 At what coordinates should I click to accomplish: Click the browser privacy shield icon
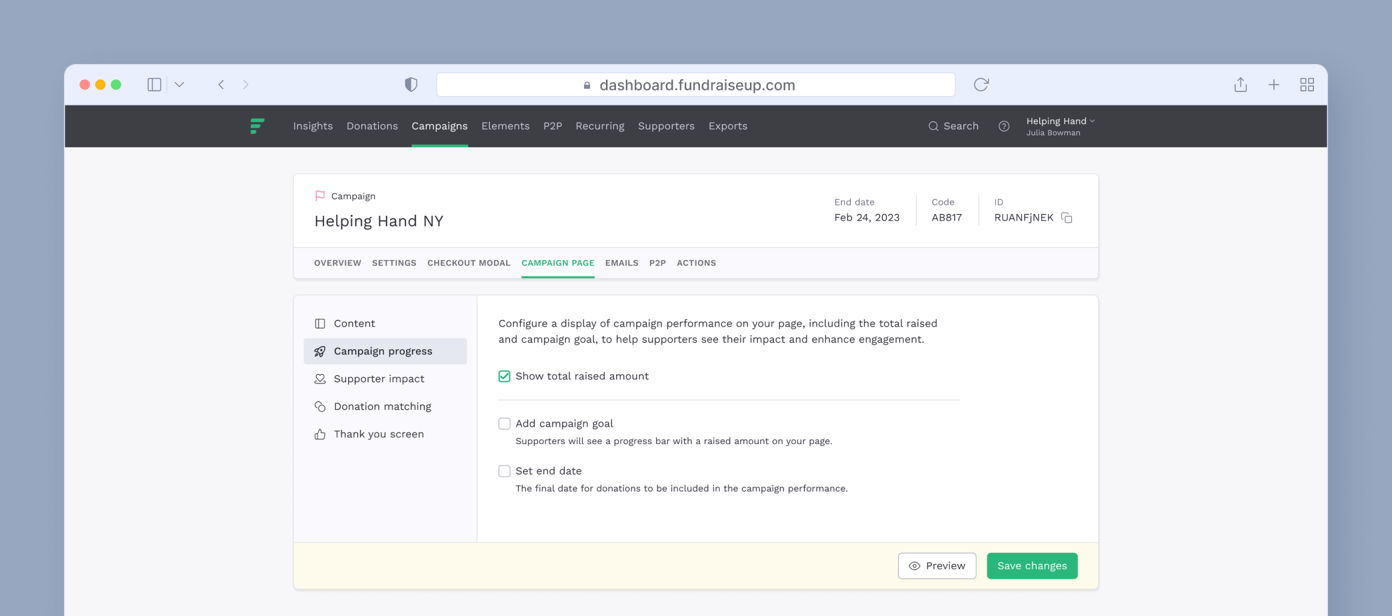(x=410, y=84)
